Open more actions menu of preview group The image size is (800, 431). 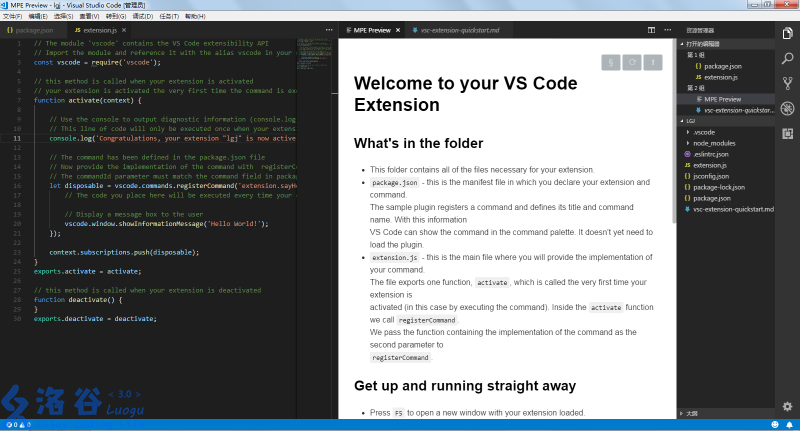(x=667, y=30)
